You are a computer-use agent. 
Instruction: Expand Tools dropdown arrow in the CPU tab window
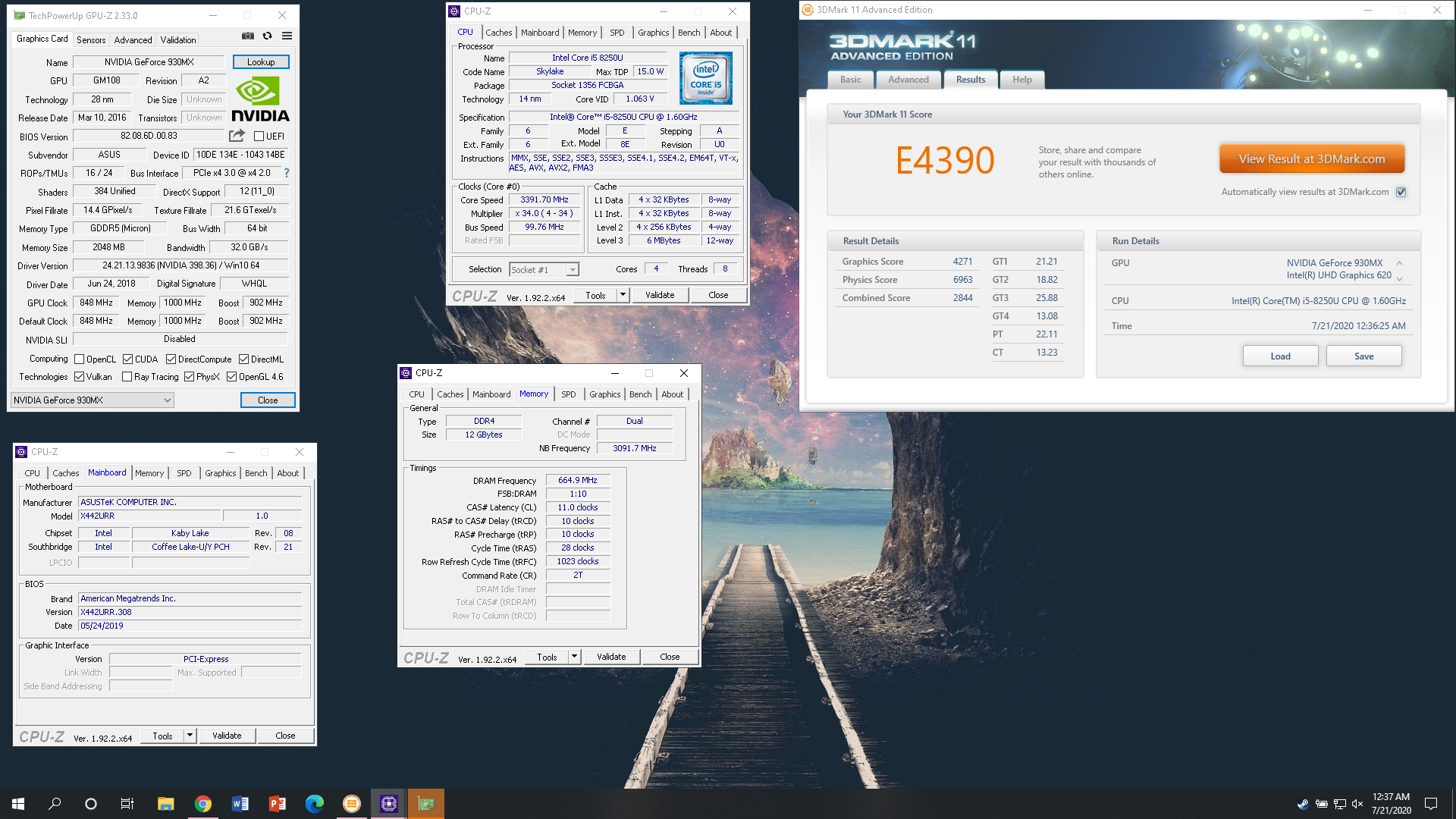point(623,295)
